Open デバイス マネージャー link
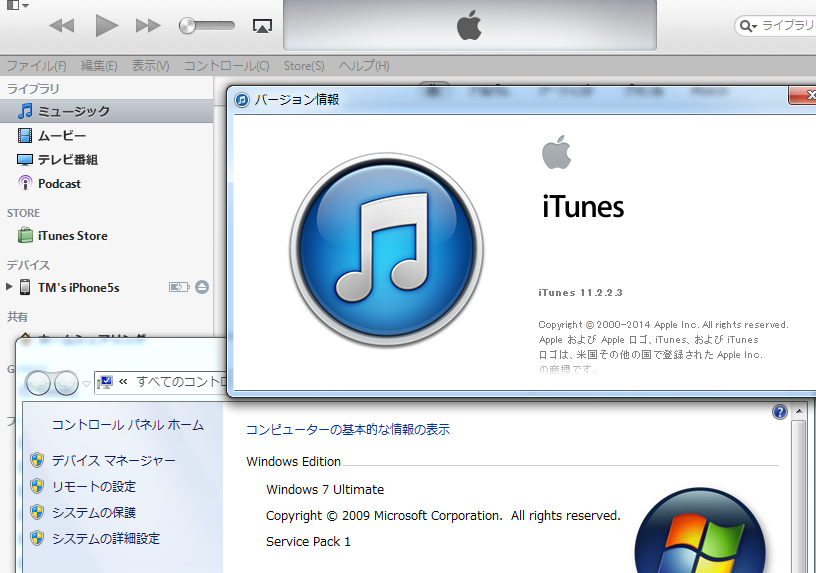The width and height of the screenshot is (816, 573). [x=113, y=461]
